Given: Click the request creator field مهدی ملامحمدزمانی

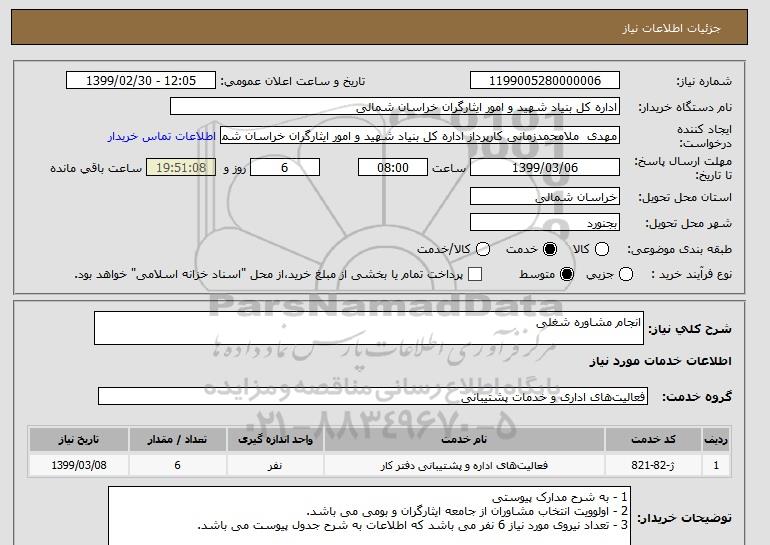Looking at the screenshot, I should click(x=420, y=136).
